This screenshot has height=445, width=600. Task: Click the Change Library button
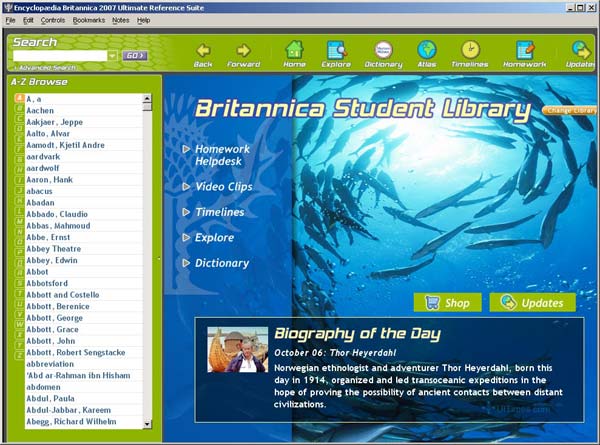click(x=570, y=111)
